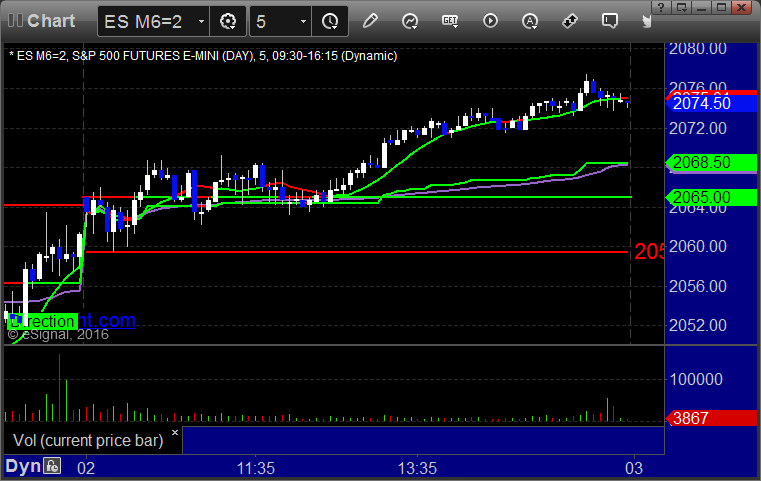Close the Vol study panel with x
Viewport: 761px width, 481px height.
coord(175,432)
